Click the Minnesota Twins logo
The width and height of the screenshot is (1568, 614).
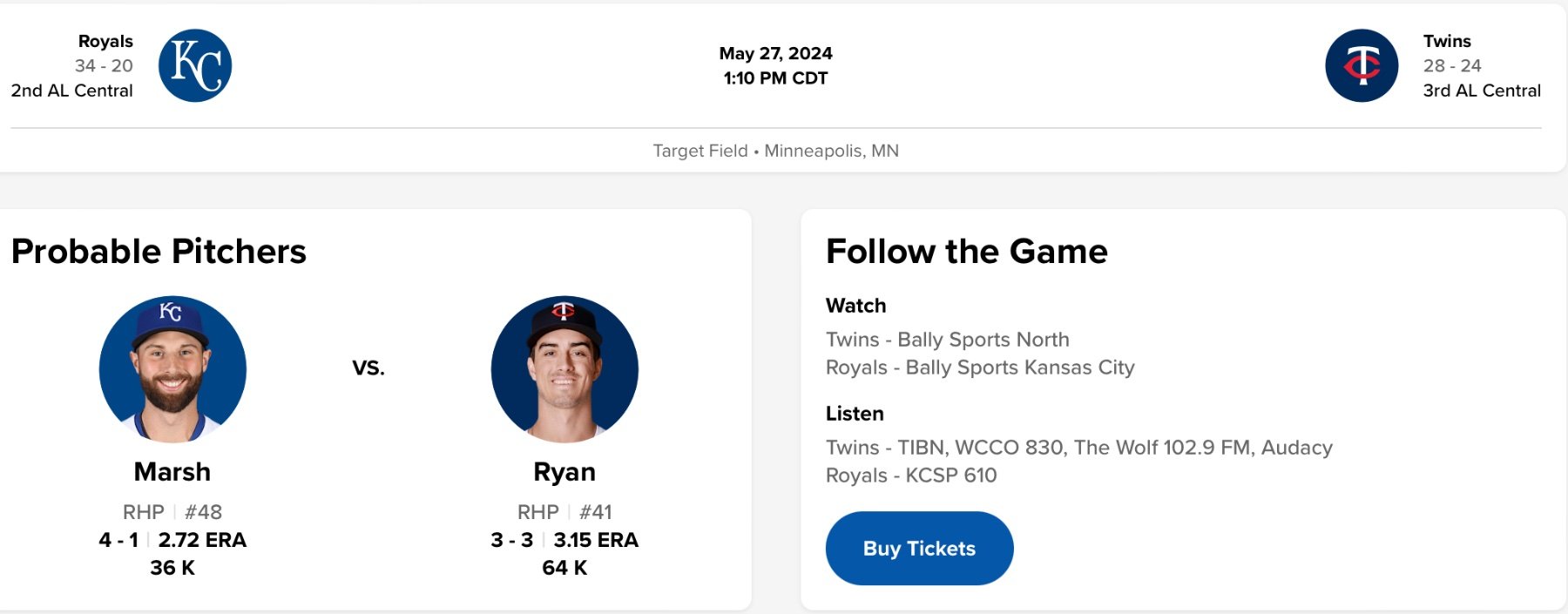pos(1362,66)
